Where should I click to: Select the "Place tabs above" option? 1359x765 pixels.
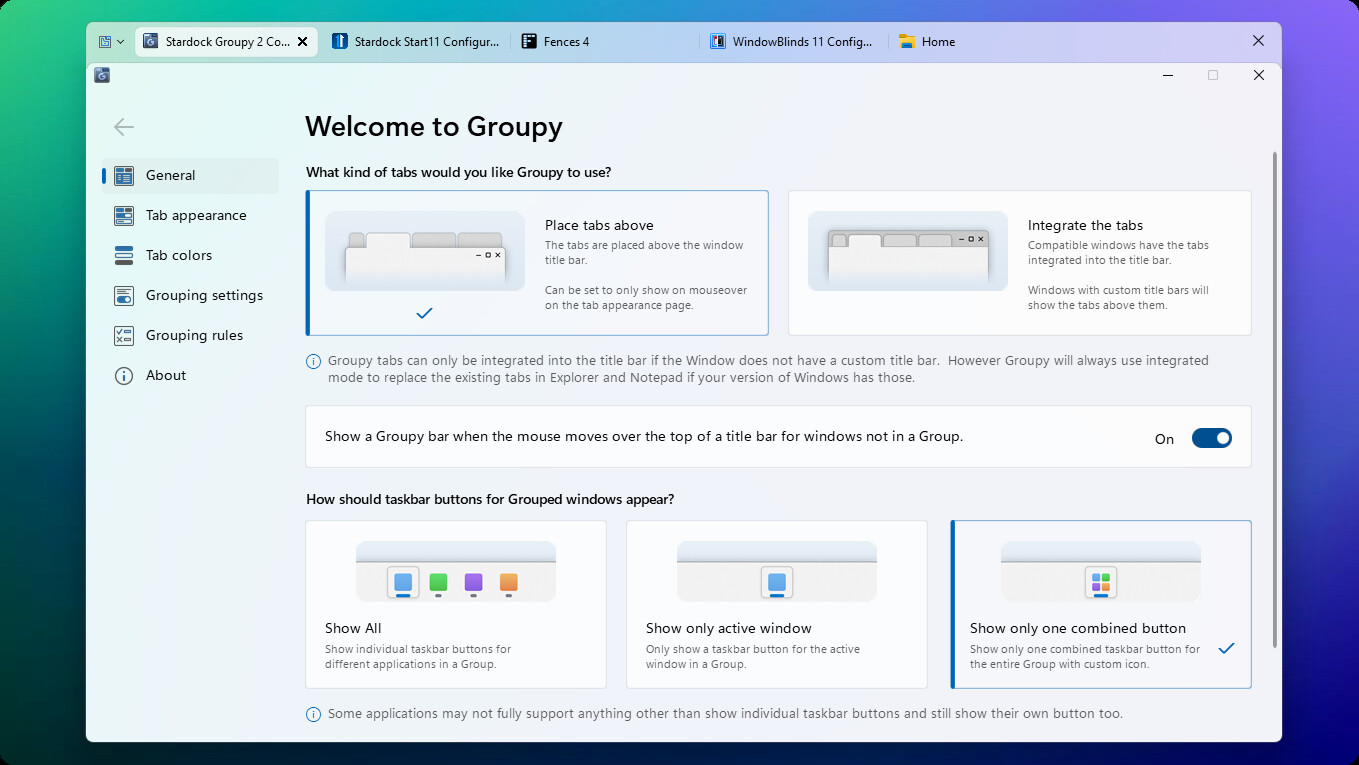[x=537, y=262]
